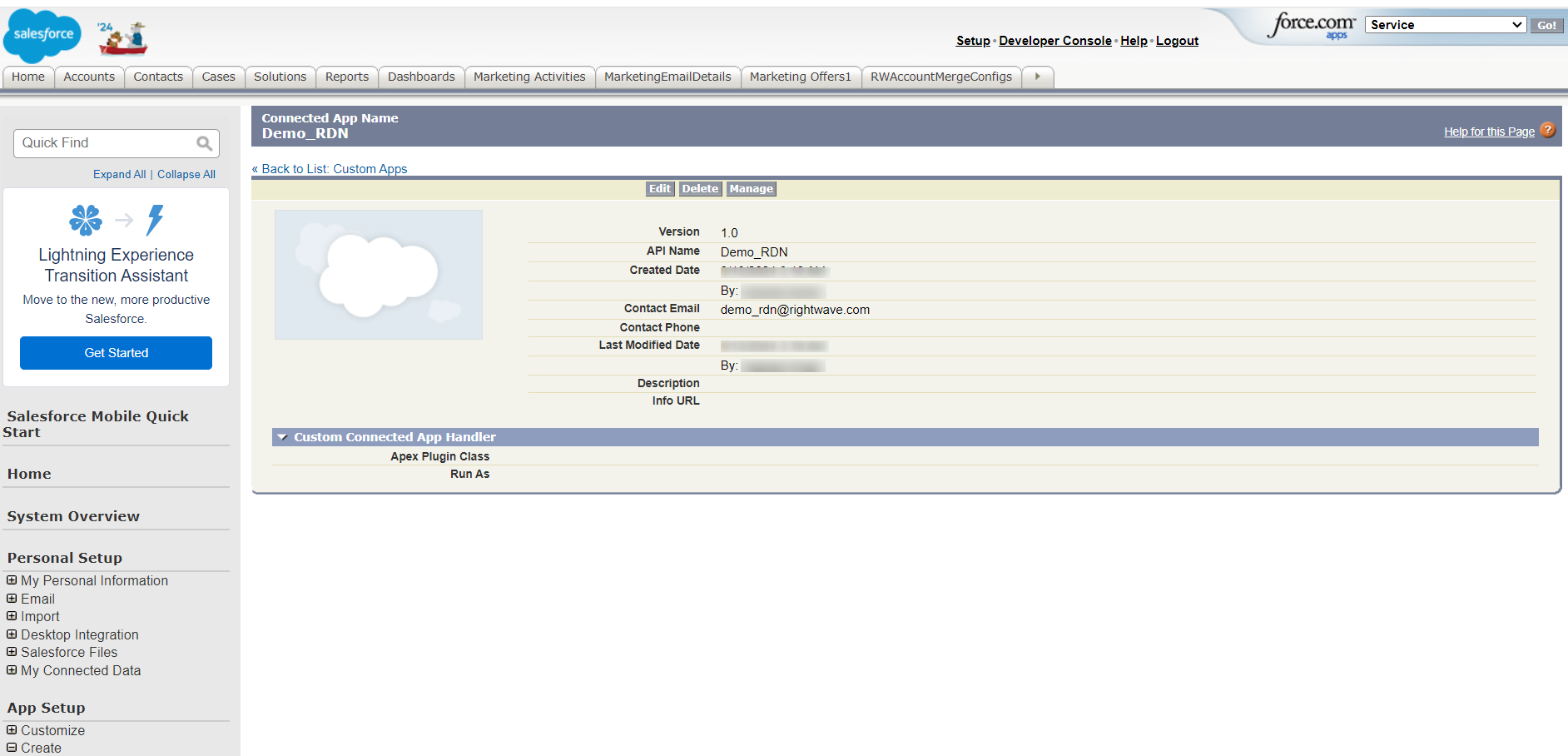The height and width of the screenshot is (756, 1568).
Task: Click the connected app cloud logo image
Action: pyautogui.click(x=379, y=275)
